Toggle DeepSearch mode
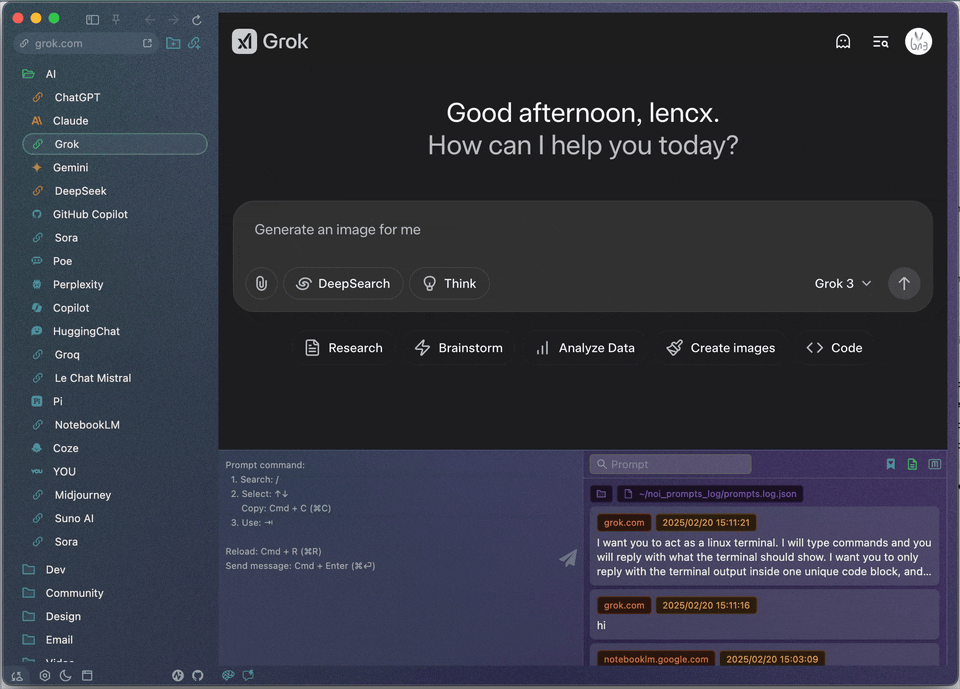The image size is (960, 689). (x=343, y=284)
